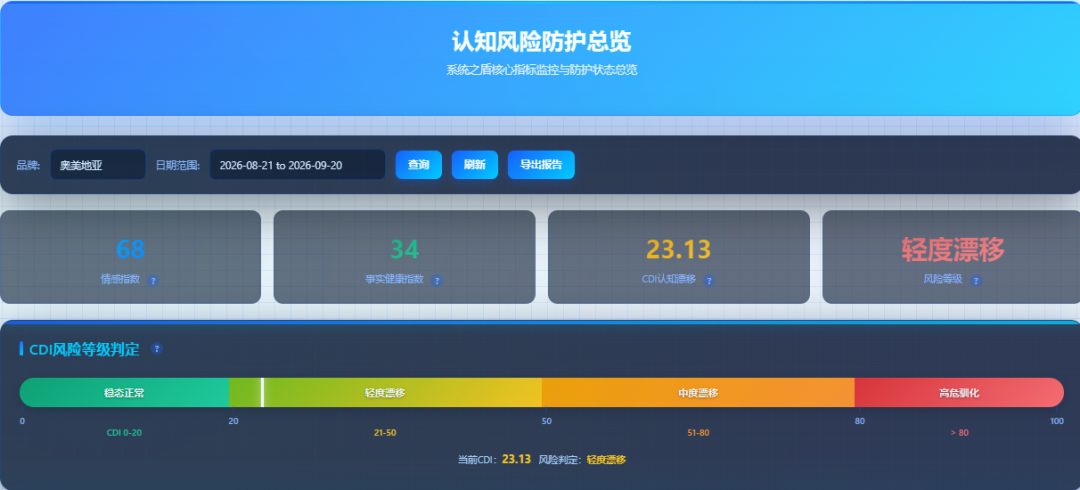Click the 事实健康指数 label
The image size is (1080, 490).
pyautogui.click(x=395, y=279)
